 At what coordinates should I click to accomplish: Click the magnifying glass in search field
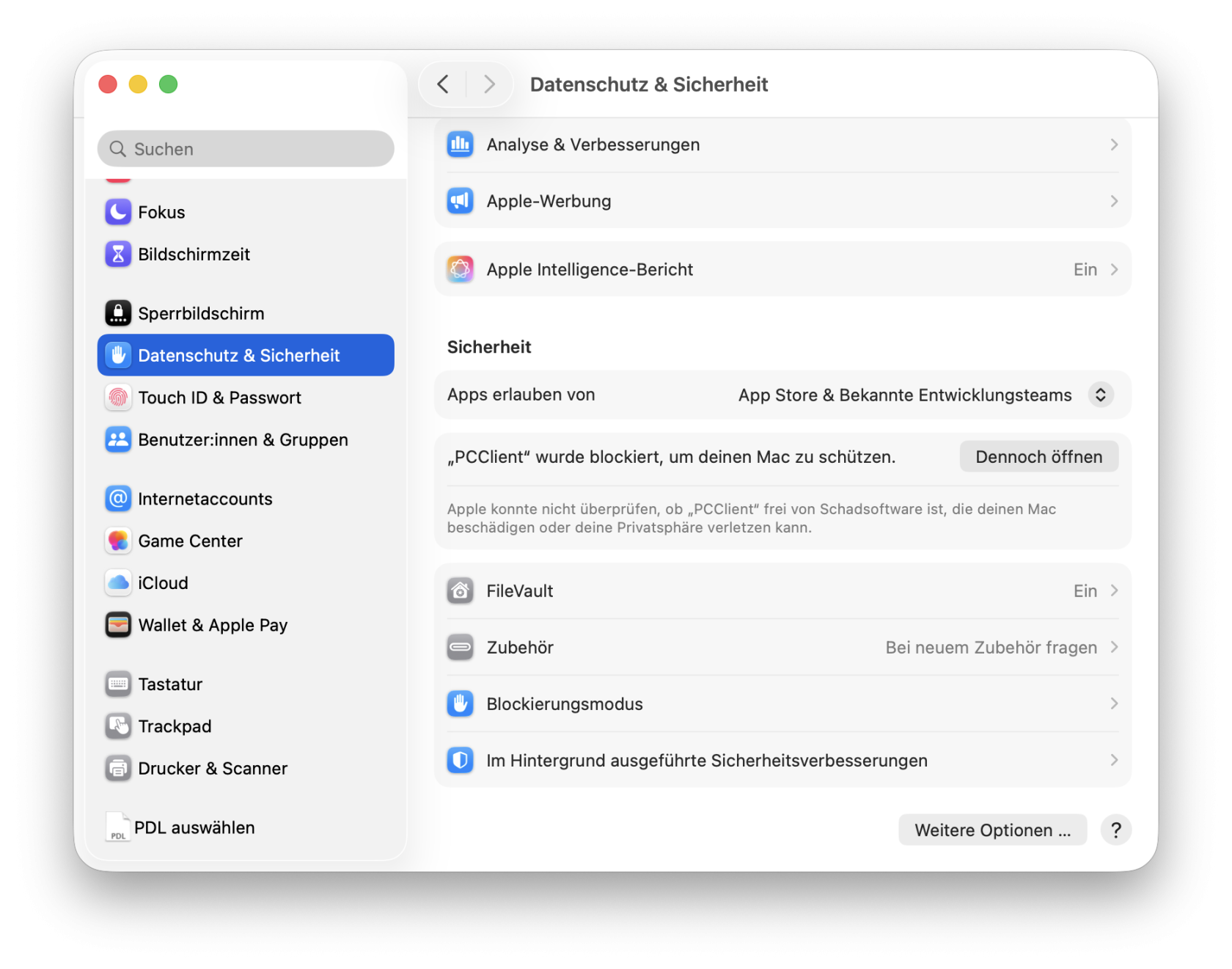click(117, 149)
